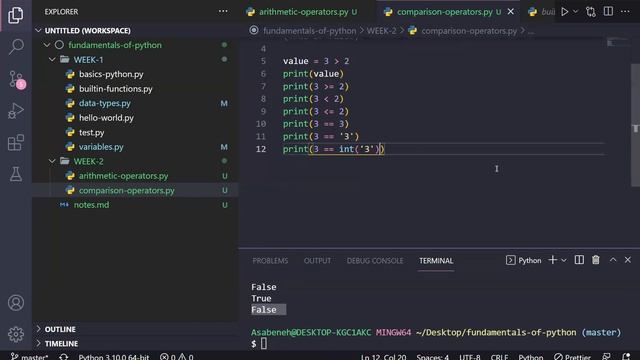Click WEEK-2 breadcrumb segment
The image size is (640, 360).
tap(381, 31)
